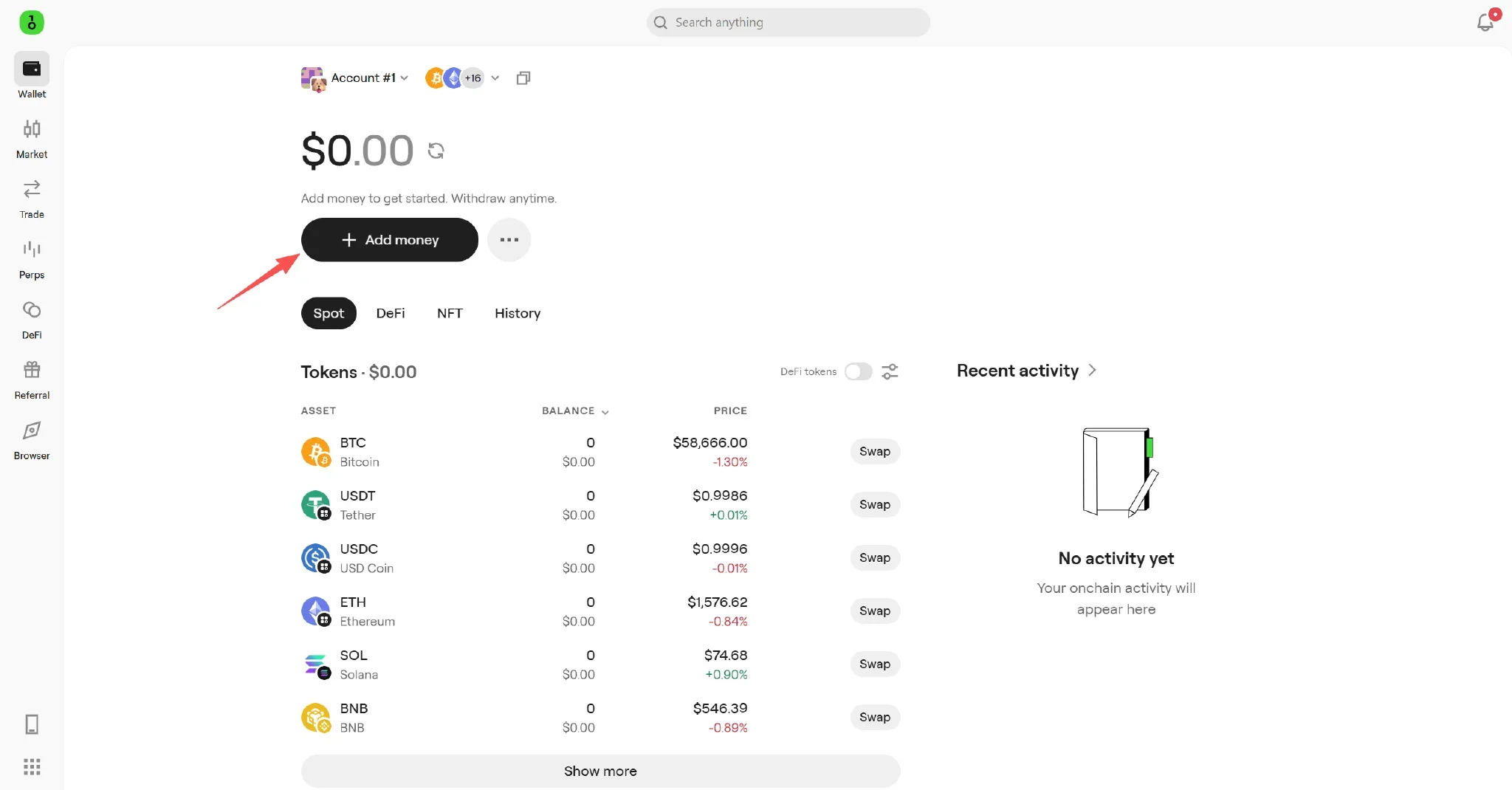Click the ETH price $1,576.62
This screenshot has width=1512, height=790.
click(x=717, y=602)
